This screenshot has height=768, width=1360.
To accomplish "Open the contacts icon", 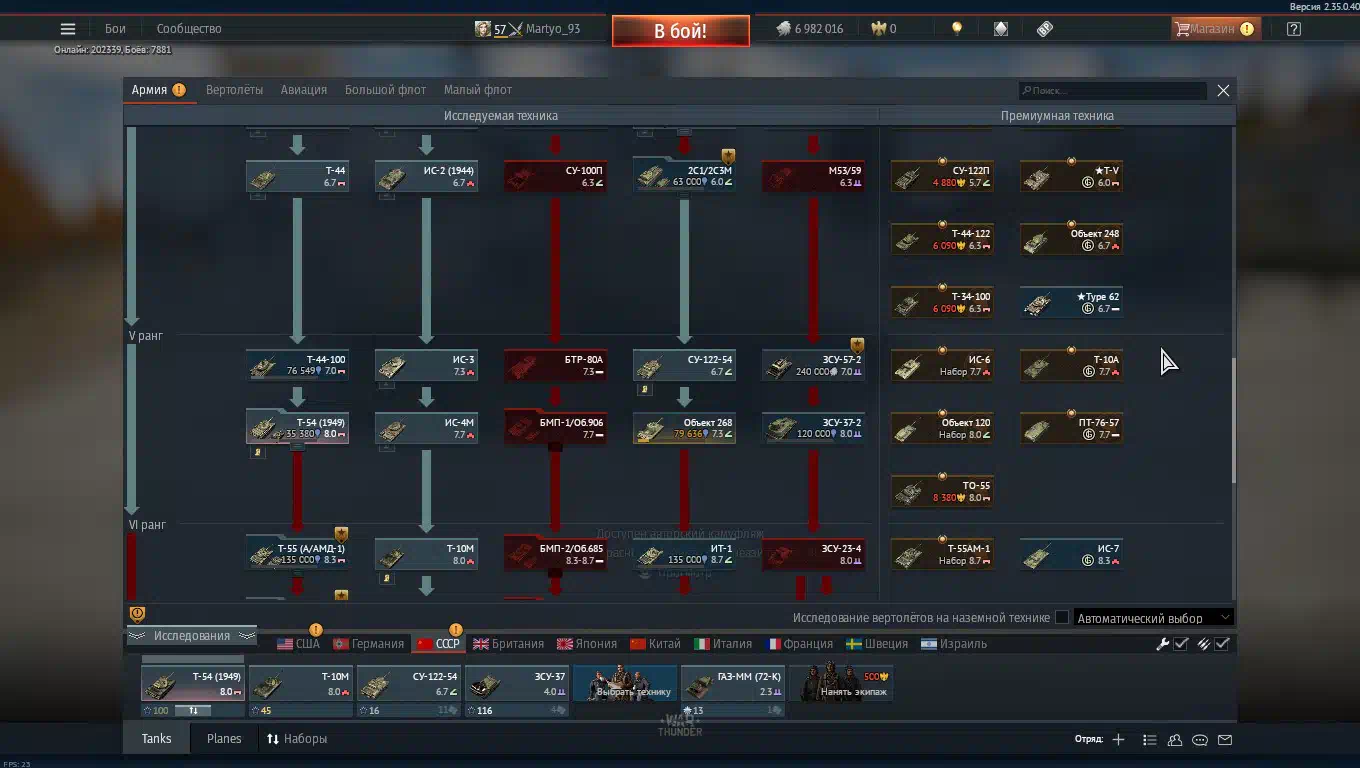I will [1175, 740].
